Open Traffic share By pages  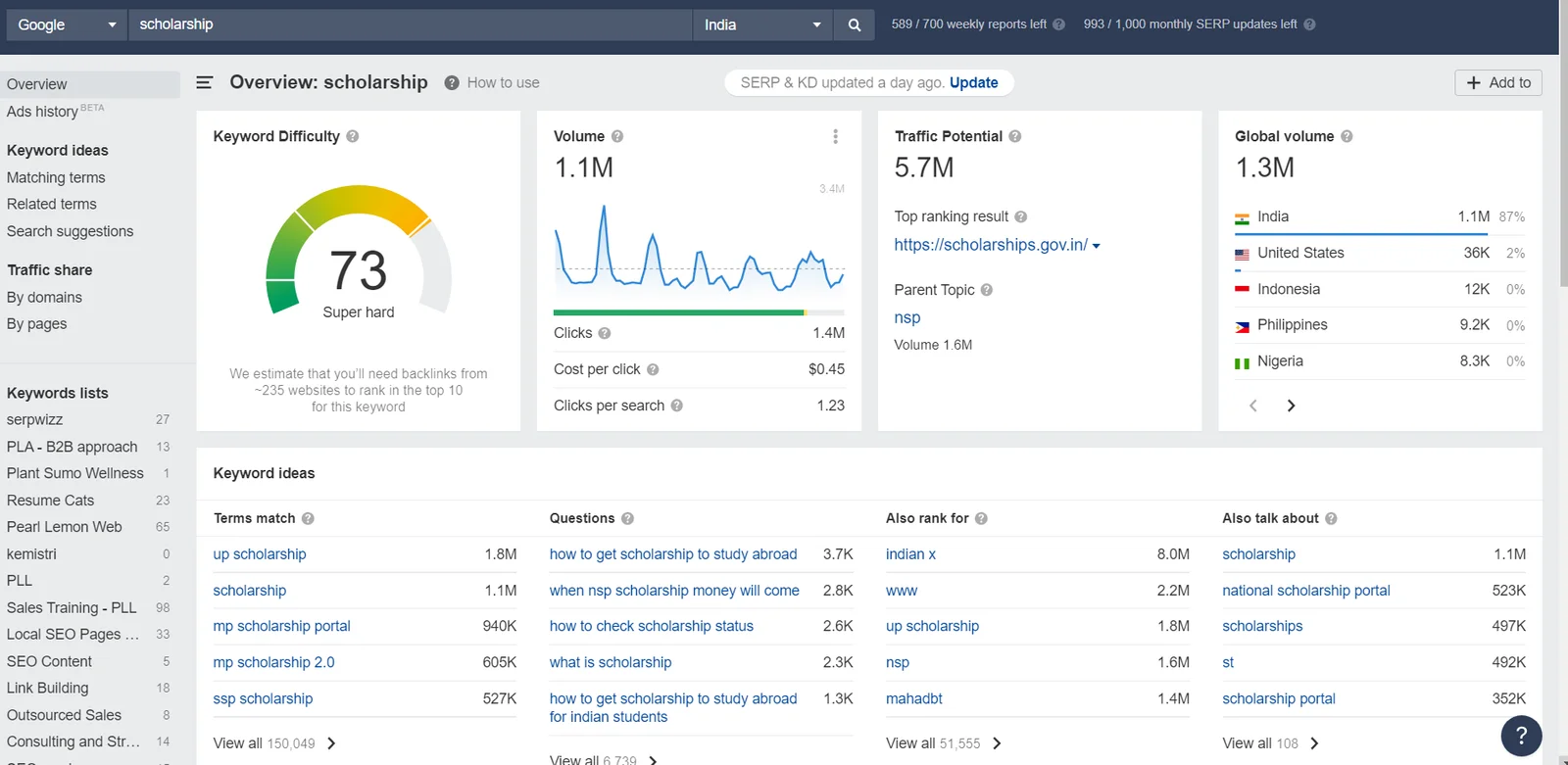click(37, 323)
